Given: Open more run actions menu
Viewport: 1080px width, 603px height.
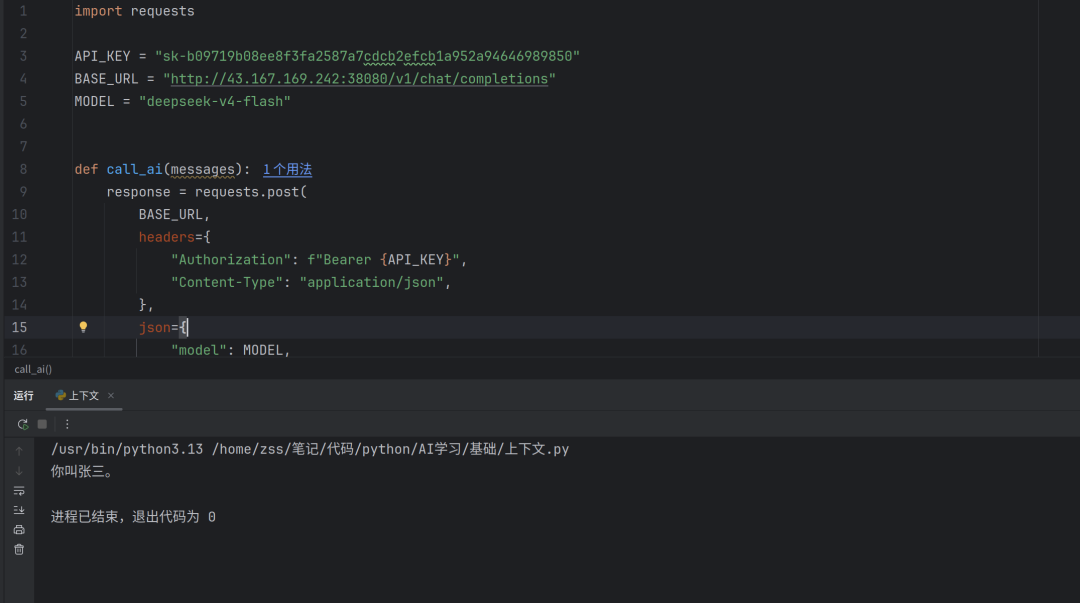Looking at the screenshot, I should [x=67, y=425].
